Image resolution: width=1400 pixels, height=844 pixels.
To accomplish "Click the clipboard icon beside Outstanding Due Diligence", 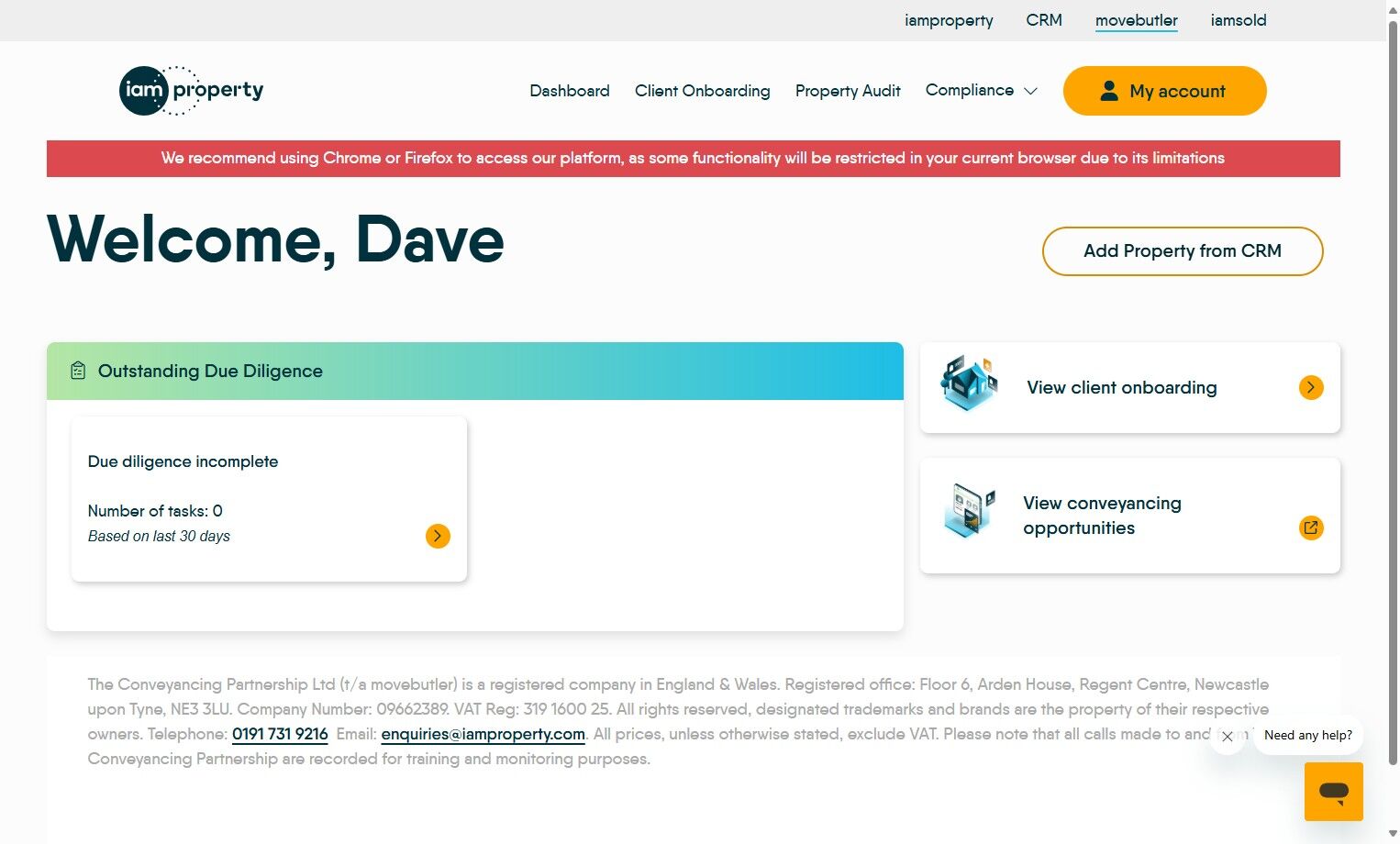I will point(78,371).
